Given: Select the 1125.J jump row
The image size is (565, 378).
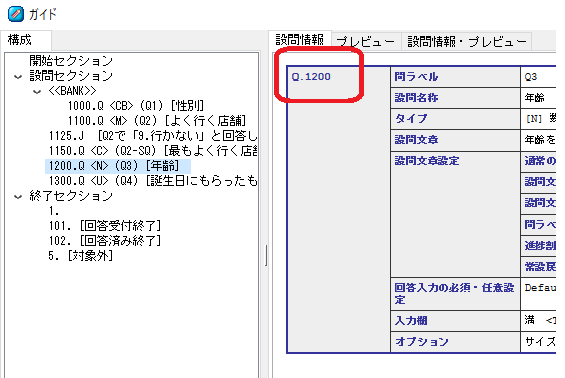Looking at the screenshot, I should 153,136.
